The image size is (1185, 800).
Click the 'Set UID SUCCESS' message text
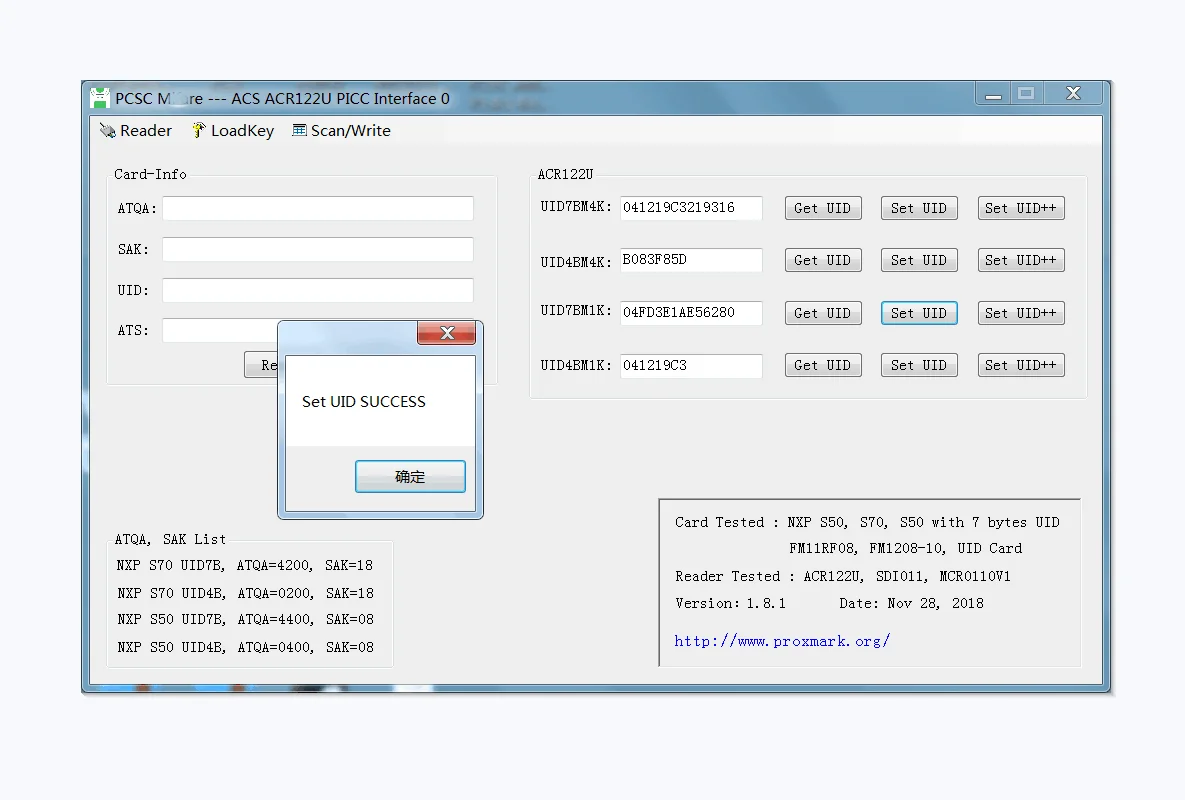click(x=364, y=402)
